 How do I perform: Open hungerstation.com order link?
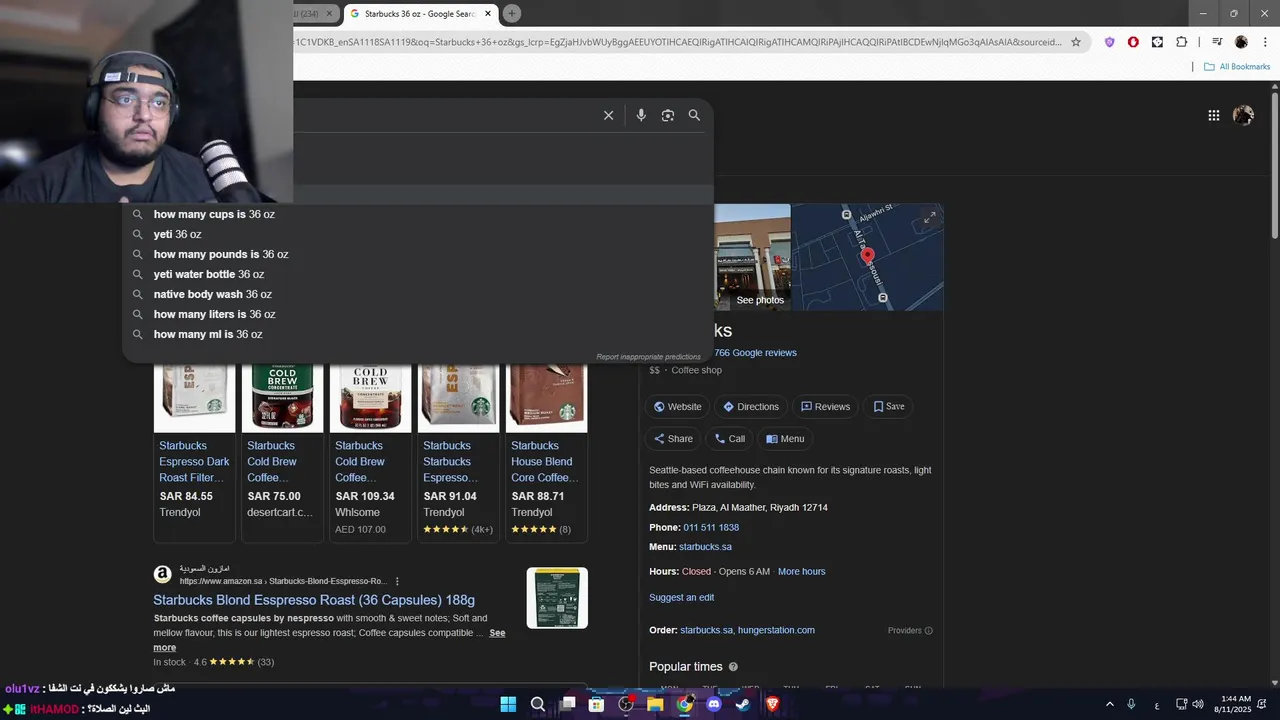pyautogui.click(x=776, y=630)
